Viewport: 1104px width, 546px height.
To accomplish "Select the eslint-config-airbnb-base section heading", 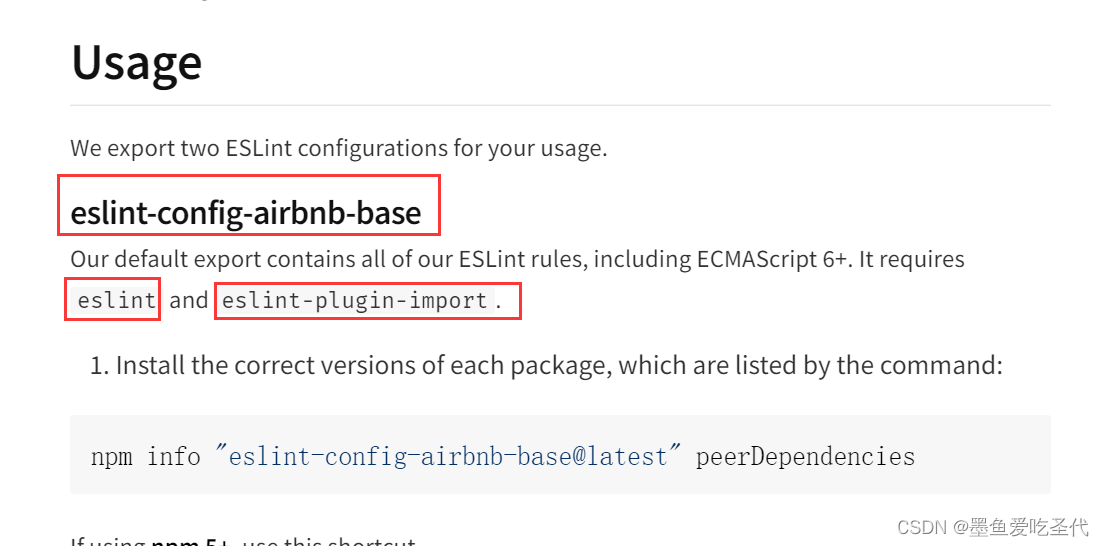I will pyautogui.click(x=246, y=212).
